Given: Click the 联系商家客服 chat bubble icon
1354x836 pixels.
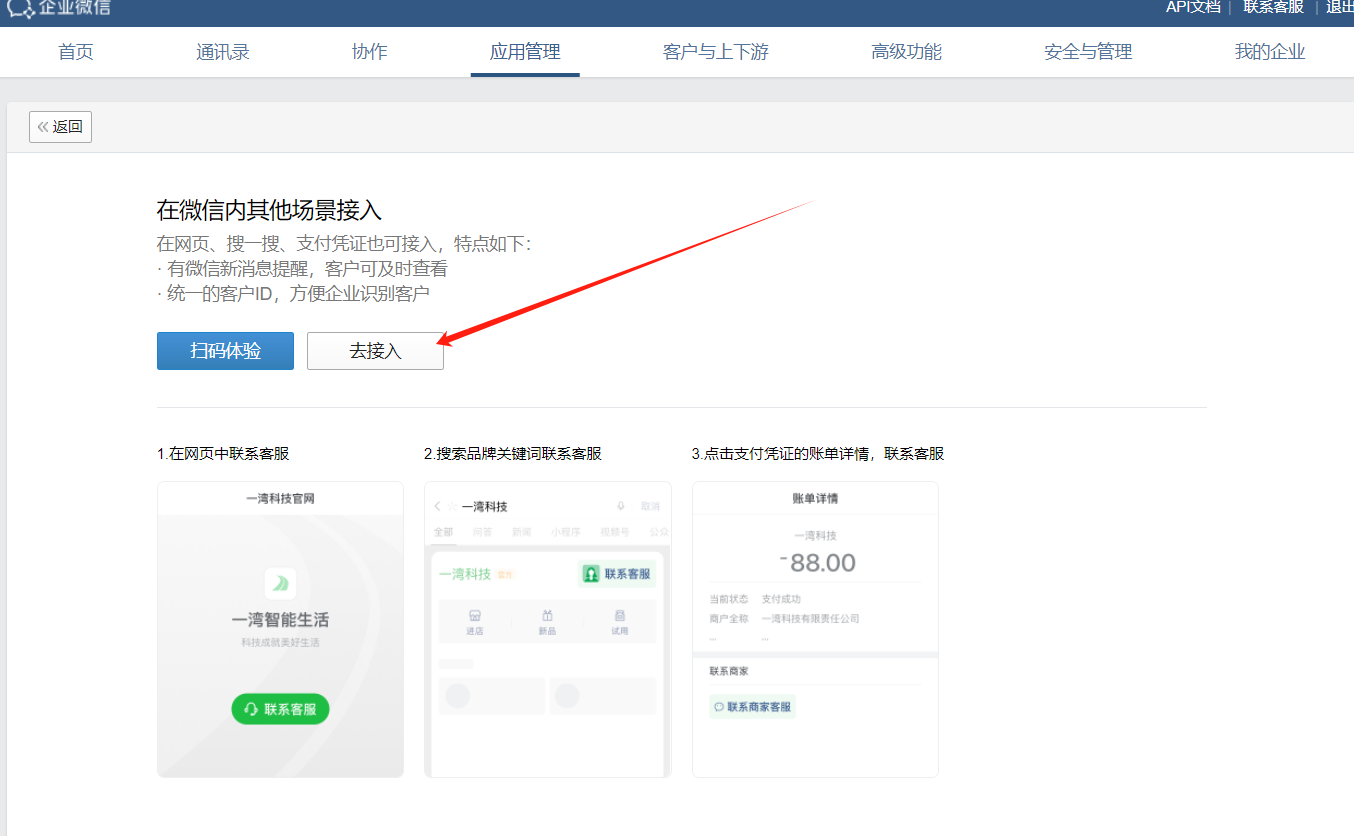Looking at the screenshot, I should tap(718, 707).
